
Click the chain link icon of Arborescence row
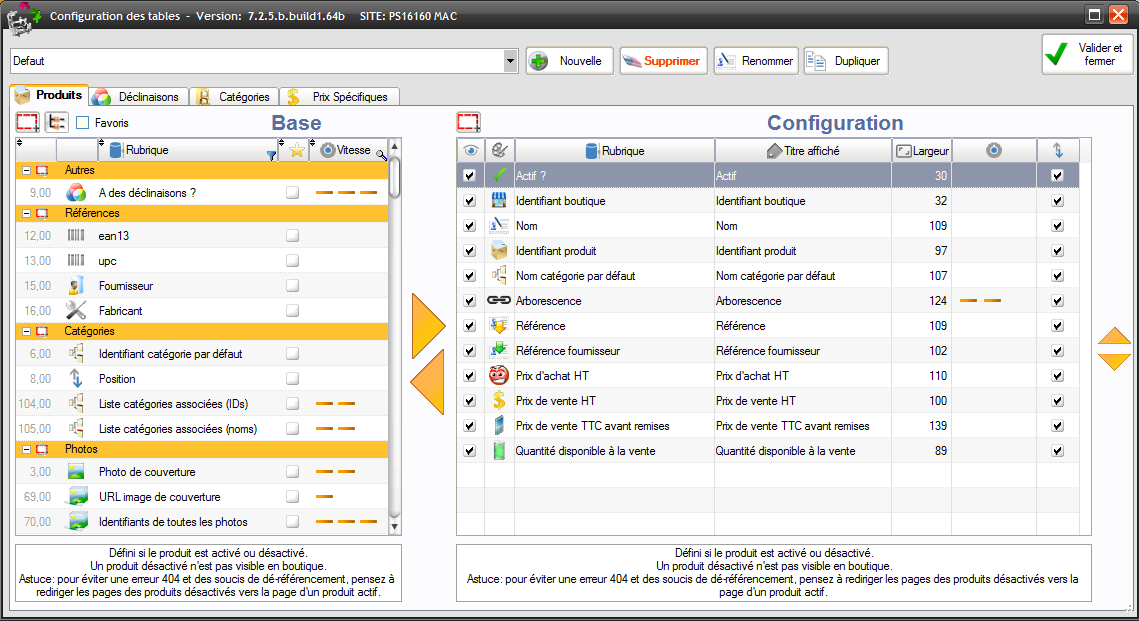pyautogui.click(x=498, y=300)
